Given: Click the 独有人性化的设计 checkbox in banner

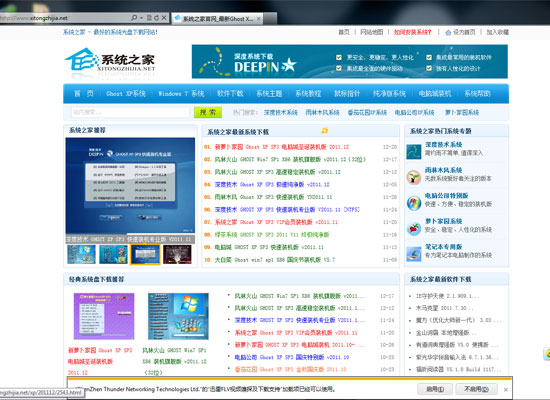Looking at the screenshot, I should click(x=429, y=68).
